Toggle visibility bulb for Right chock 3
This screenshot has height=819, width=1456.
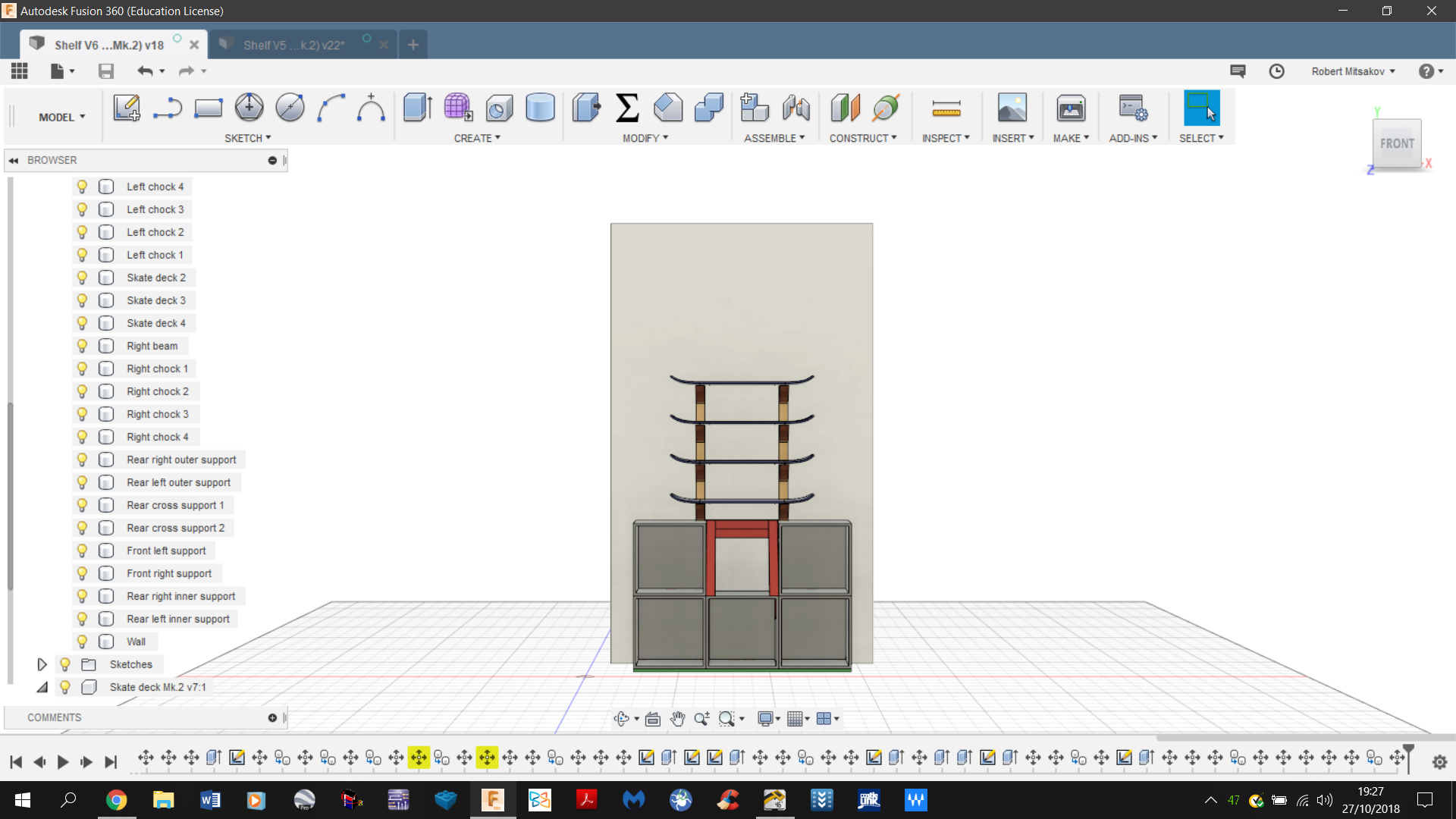click(82, 414)
